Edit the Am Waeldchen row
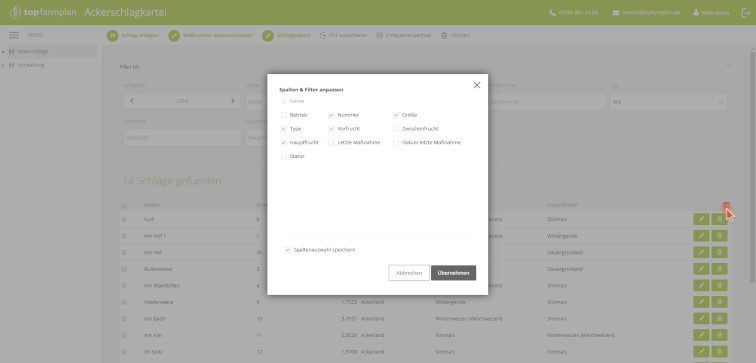Image resolution: width=756 pixels, height=363 pixels. coord(701,285)
